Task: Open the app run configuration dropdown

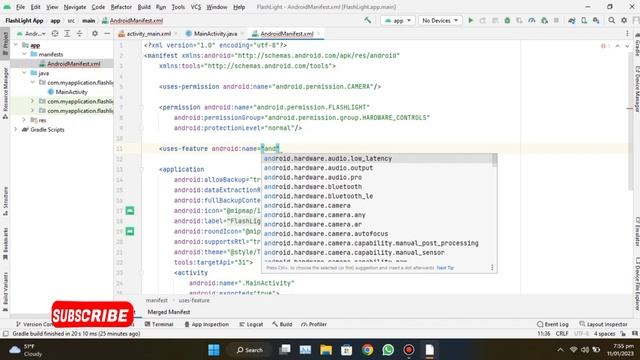Action: pyautogui.click(x=397, y=20)
